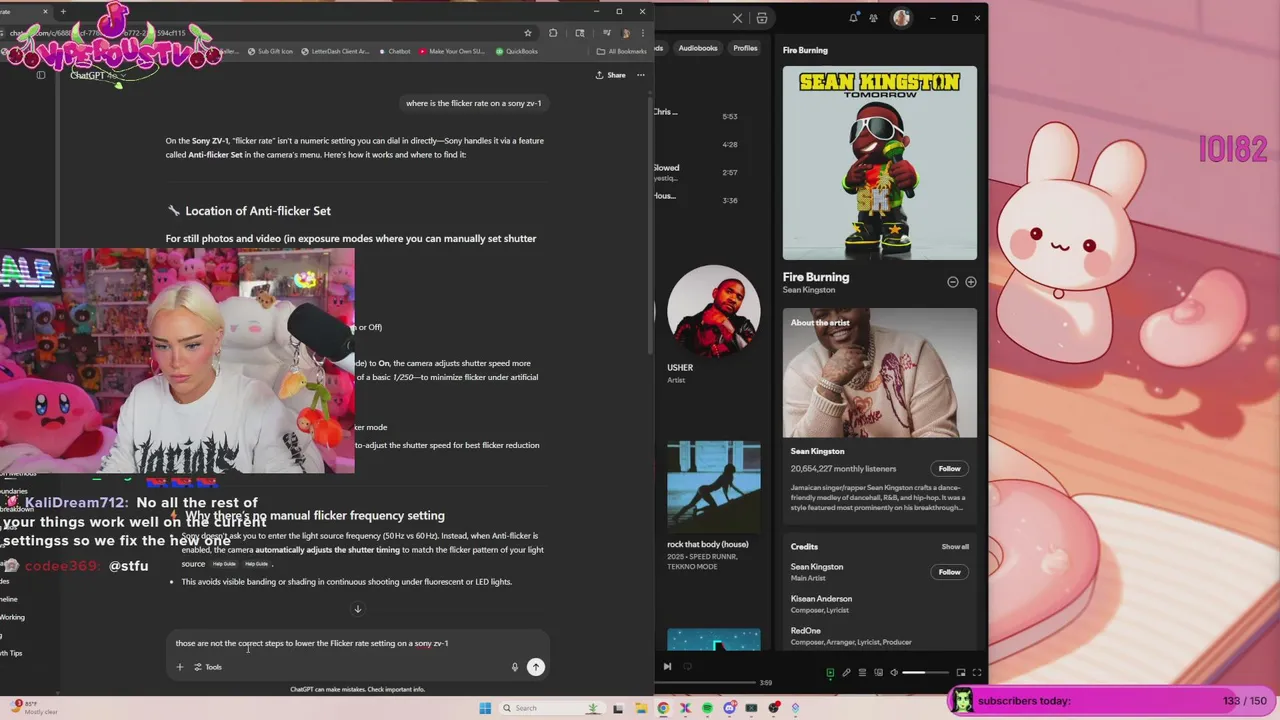Image resolution: width=1280 pixels, height=720 pixels.
Task: Open Discord from the taskbar
Action: (x=729, y=708)
